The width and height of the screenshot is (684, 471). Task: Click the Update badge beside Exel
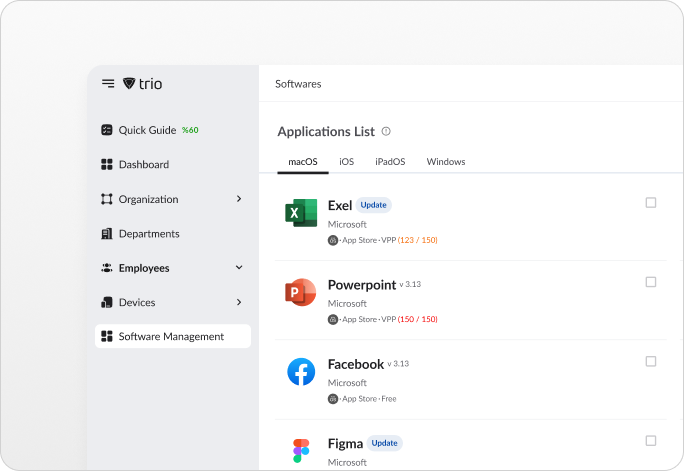pyautogui.click(x=373, y=205)
